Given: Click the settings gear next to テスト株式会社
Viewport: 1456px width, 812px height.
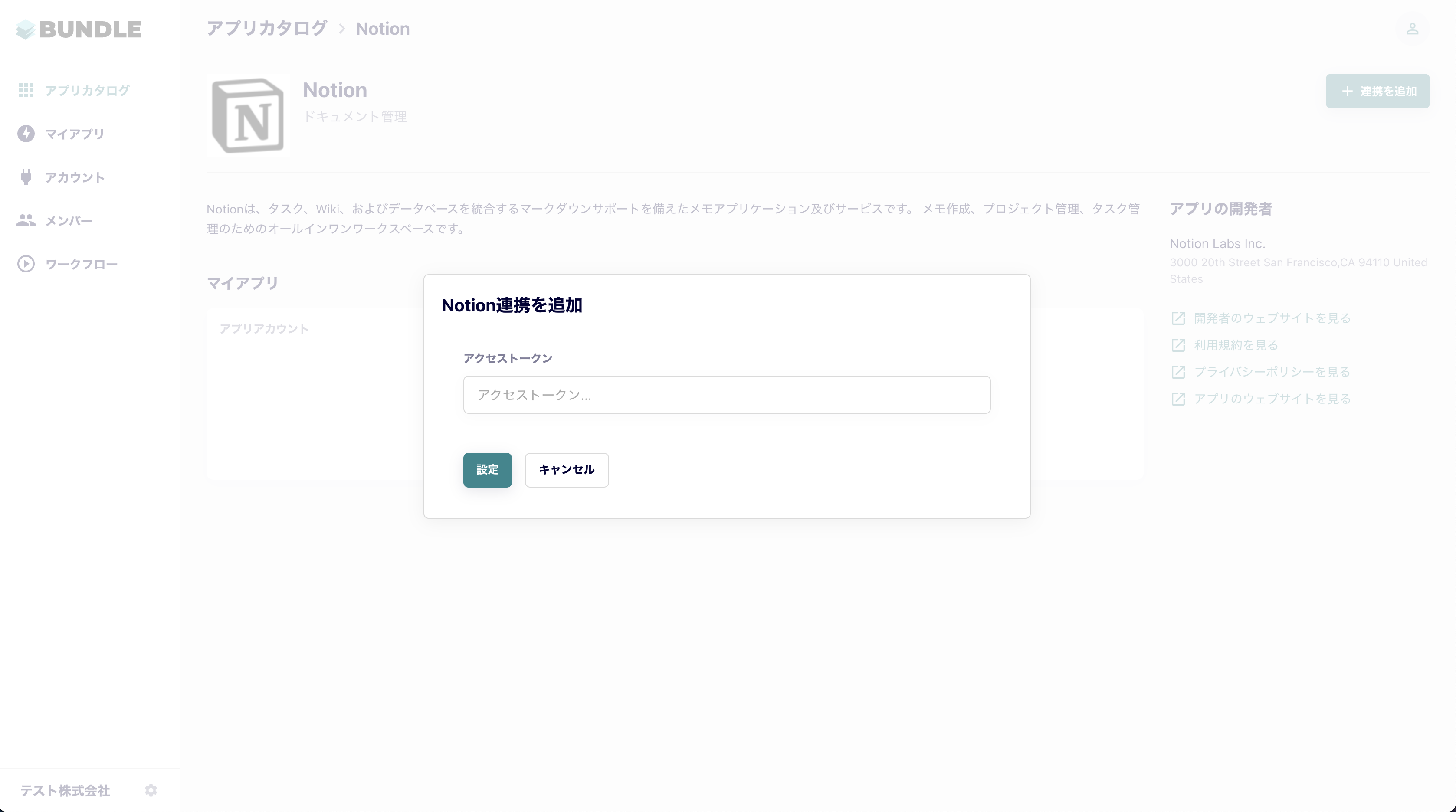Looking at the screenshot, I should tap(151, 790).
